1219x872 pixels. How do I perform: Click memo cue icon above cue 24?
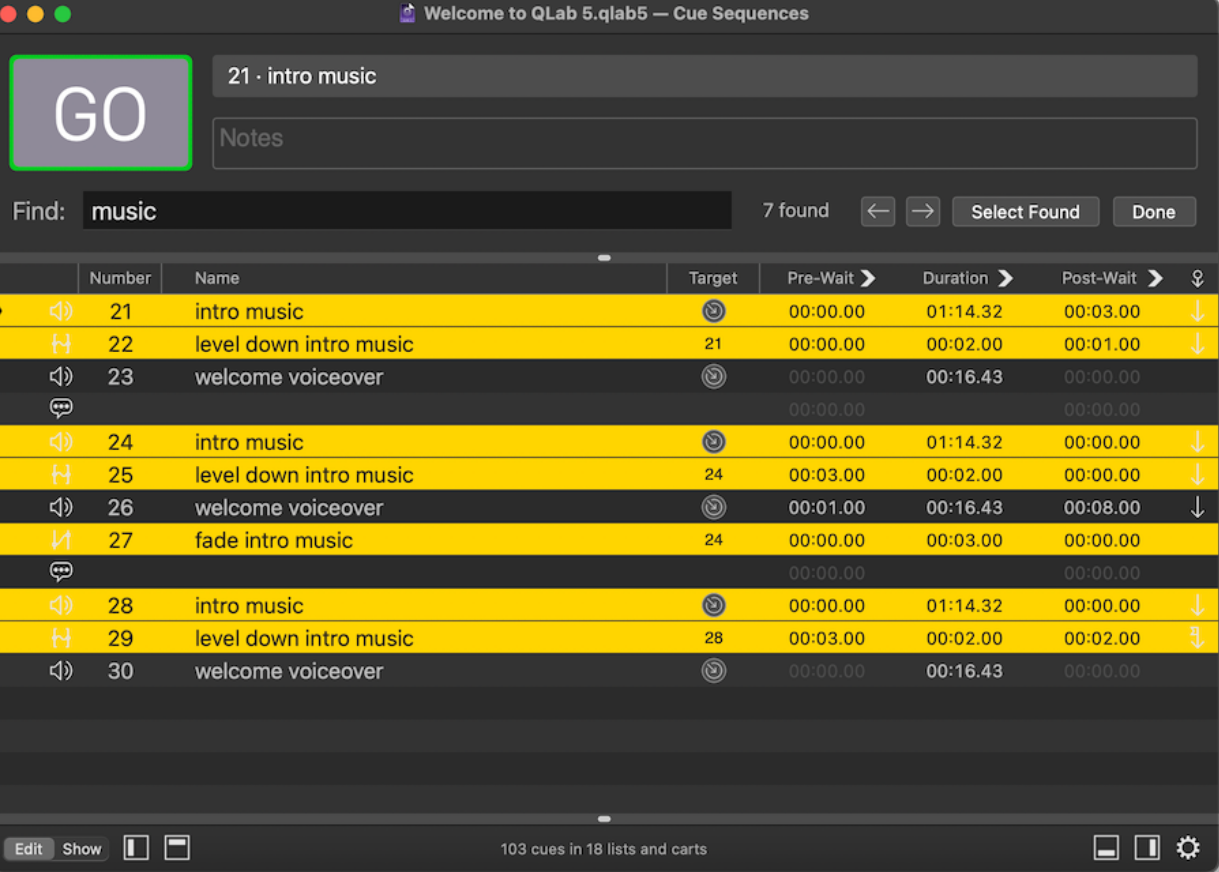[x=61, y=408]
